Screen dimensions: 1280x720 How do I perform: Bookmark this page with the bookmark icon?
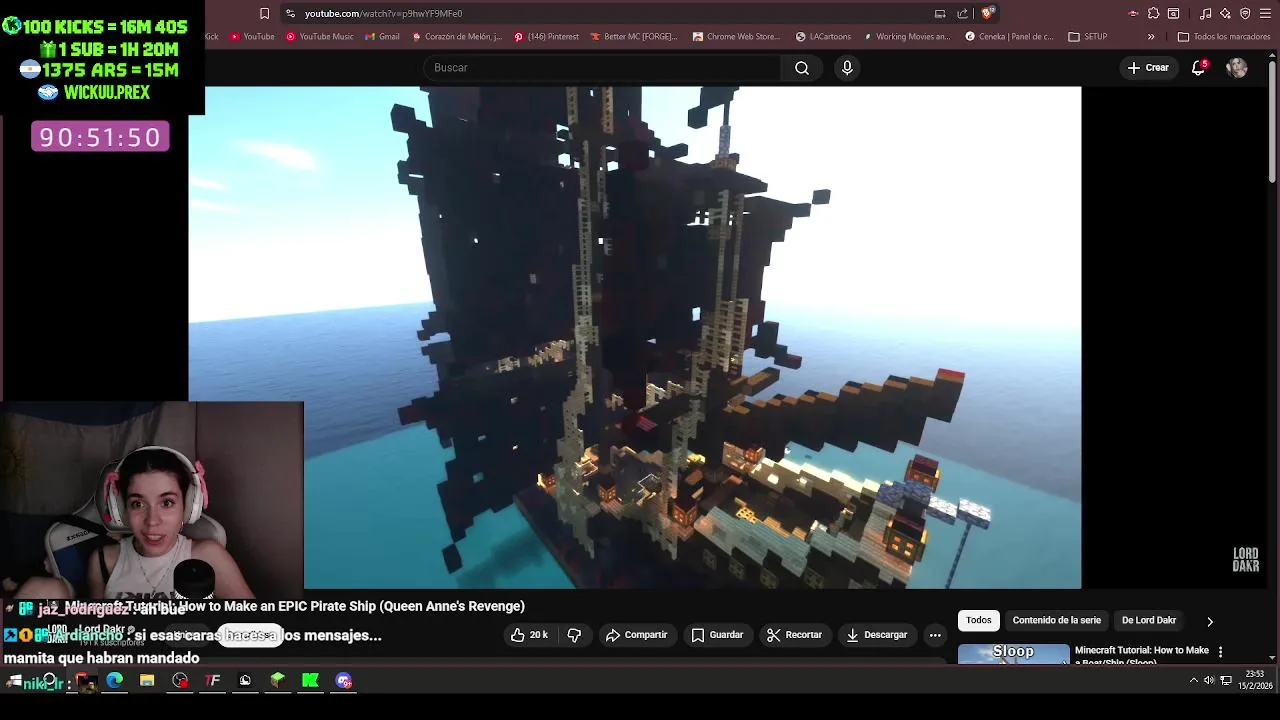click(264, 14)
